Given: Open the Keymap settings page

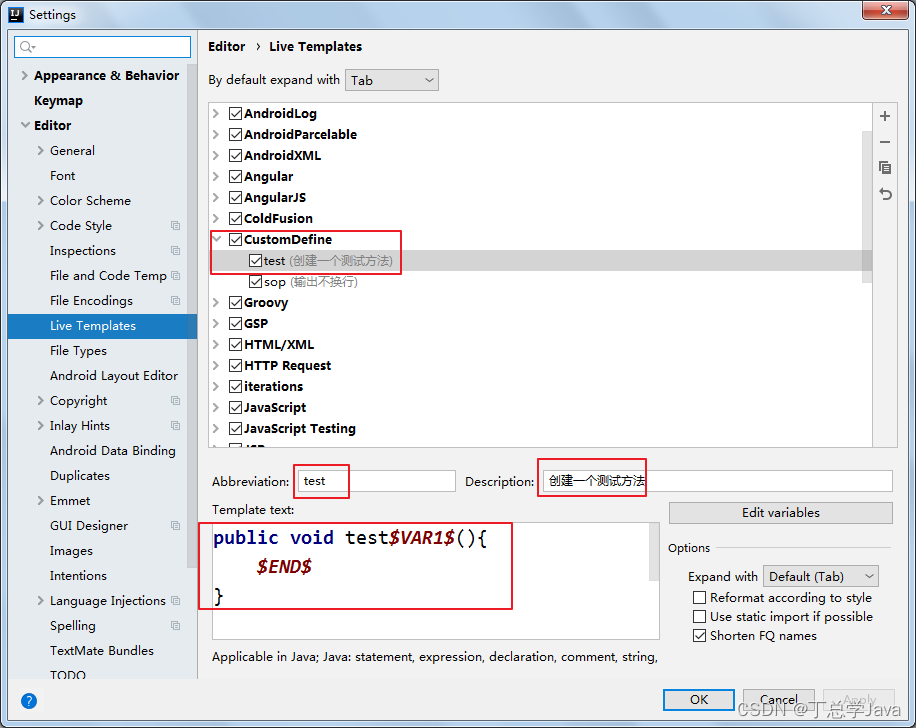Looking at the screenshot, I should (x=58, y=100).
